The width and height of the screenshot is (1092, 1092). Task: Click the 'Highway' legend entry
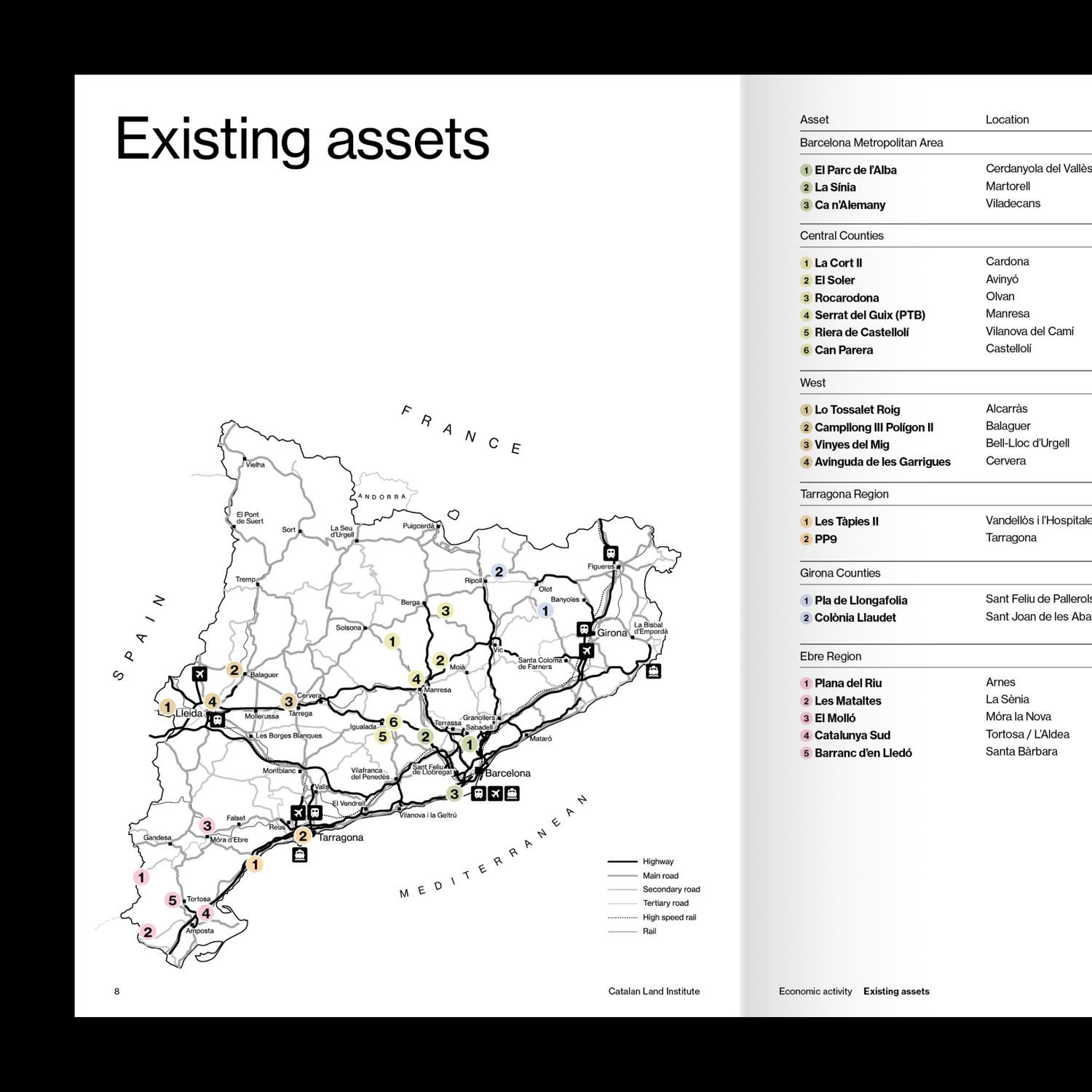pos(641,862)
